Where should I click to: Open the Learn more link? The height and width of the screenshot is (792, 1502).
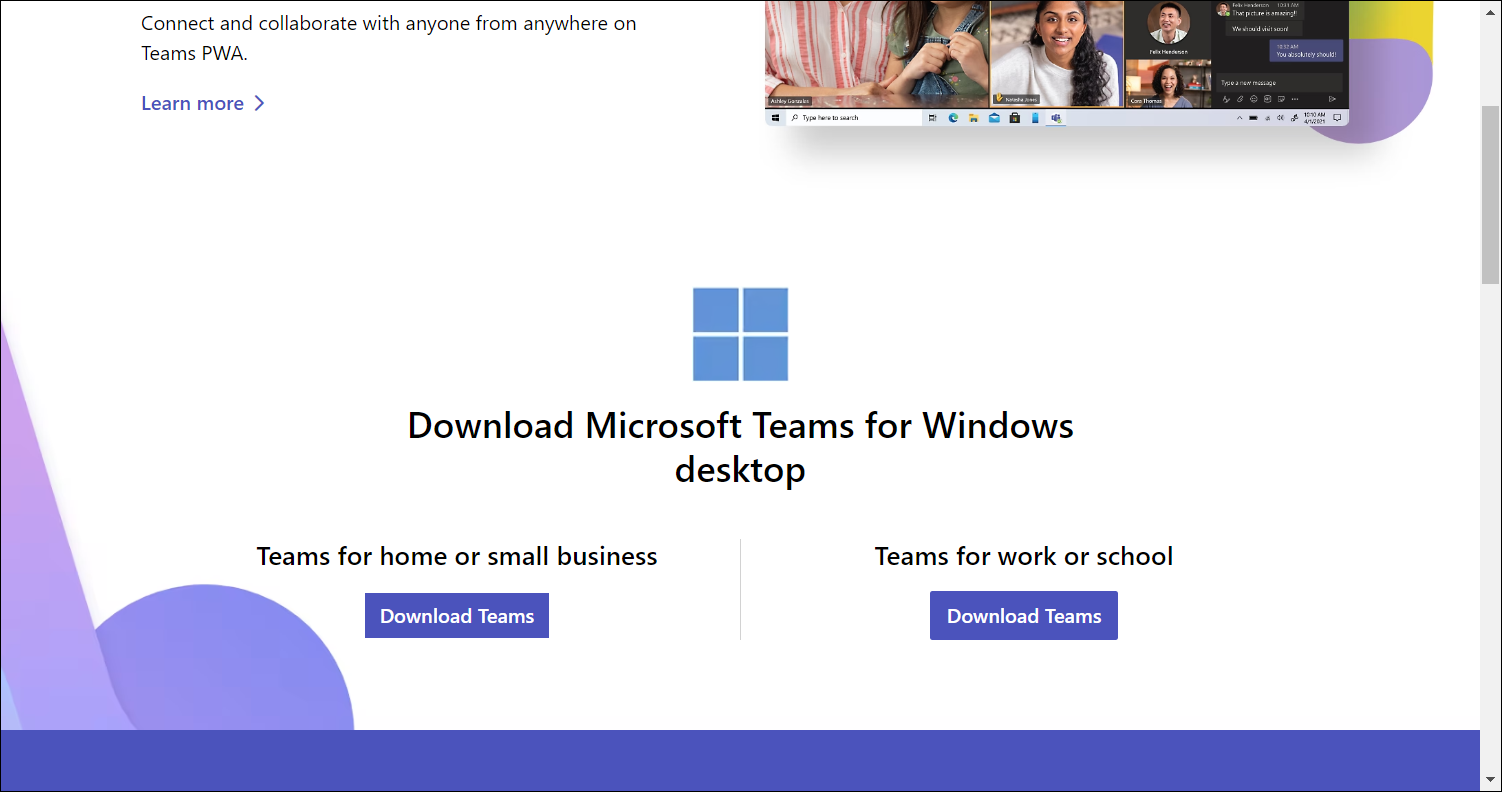(193, 103)
